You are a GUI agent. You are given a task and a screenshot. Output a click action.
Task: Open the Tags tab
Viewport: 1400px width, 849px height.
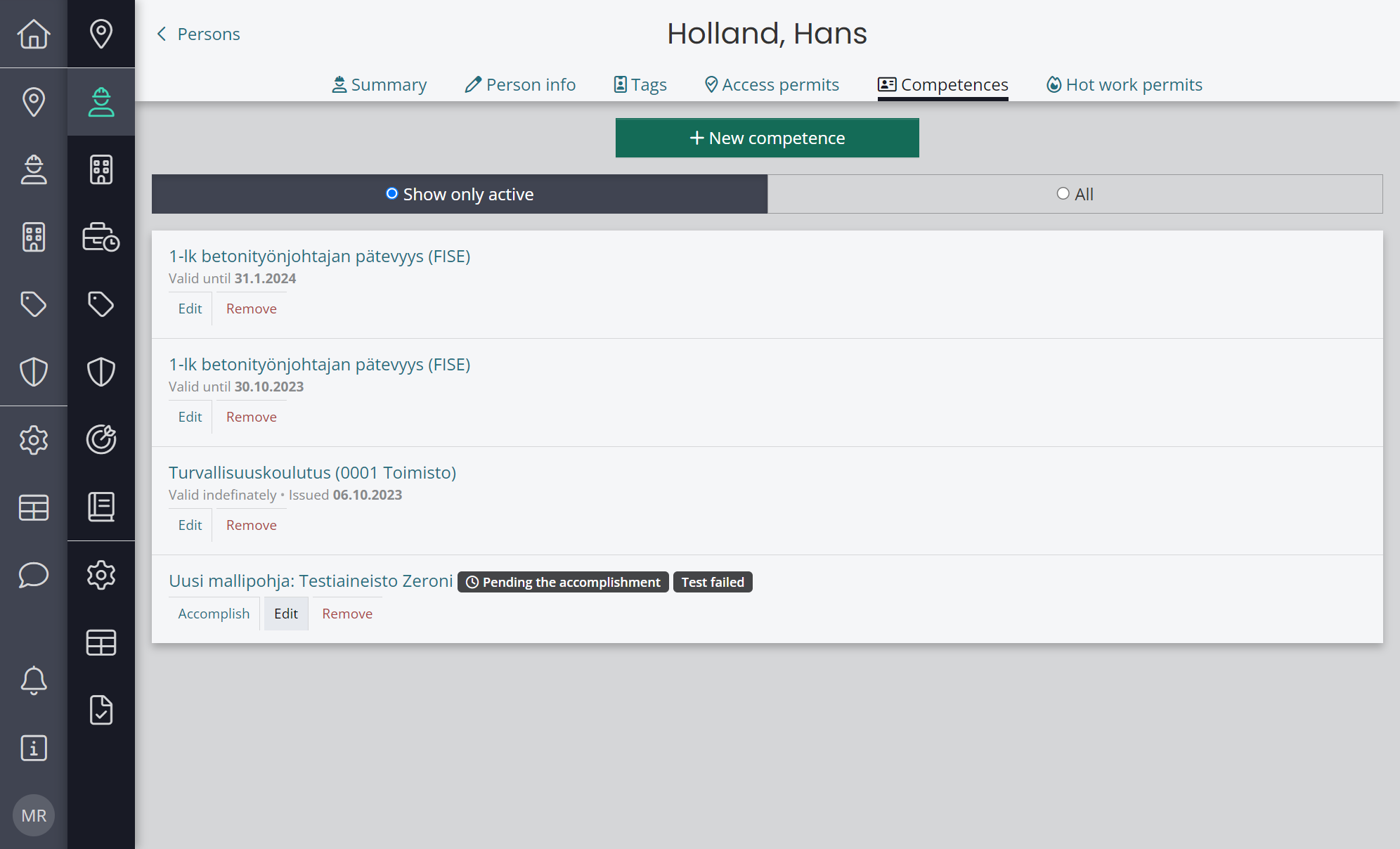(x=640, y=84)
